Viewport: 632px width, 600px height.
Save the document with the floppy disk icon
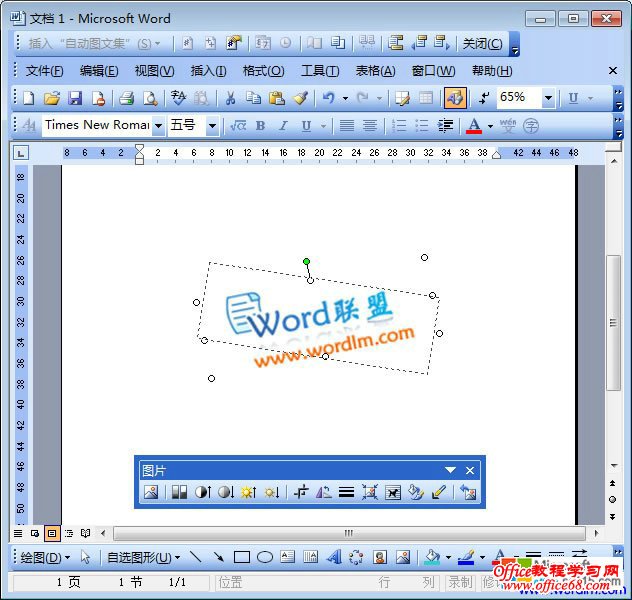pos(75,98)
